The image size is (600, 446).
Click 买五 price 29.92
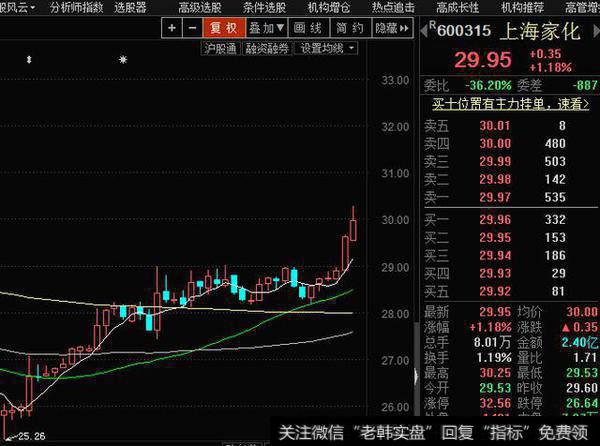pyautogui.click(x=495, y=291)
